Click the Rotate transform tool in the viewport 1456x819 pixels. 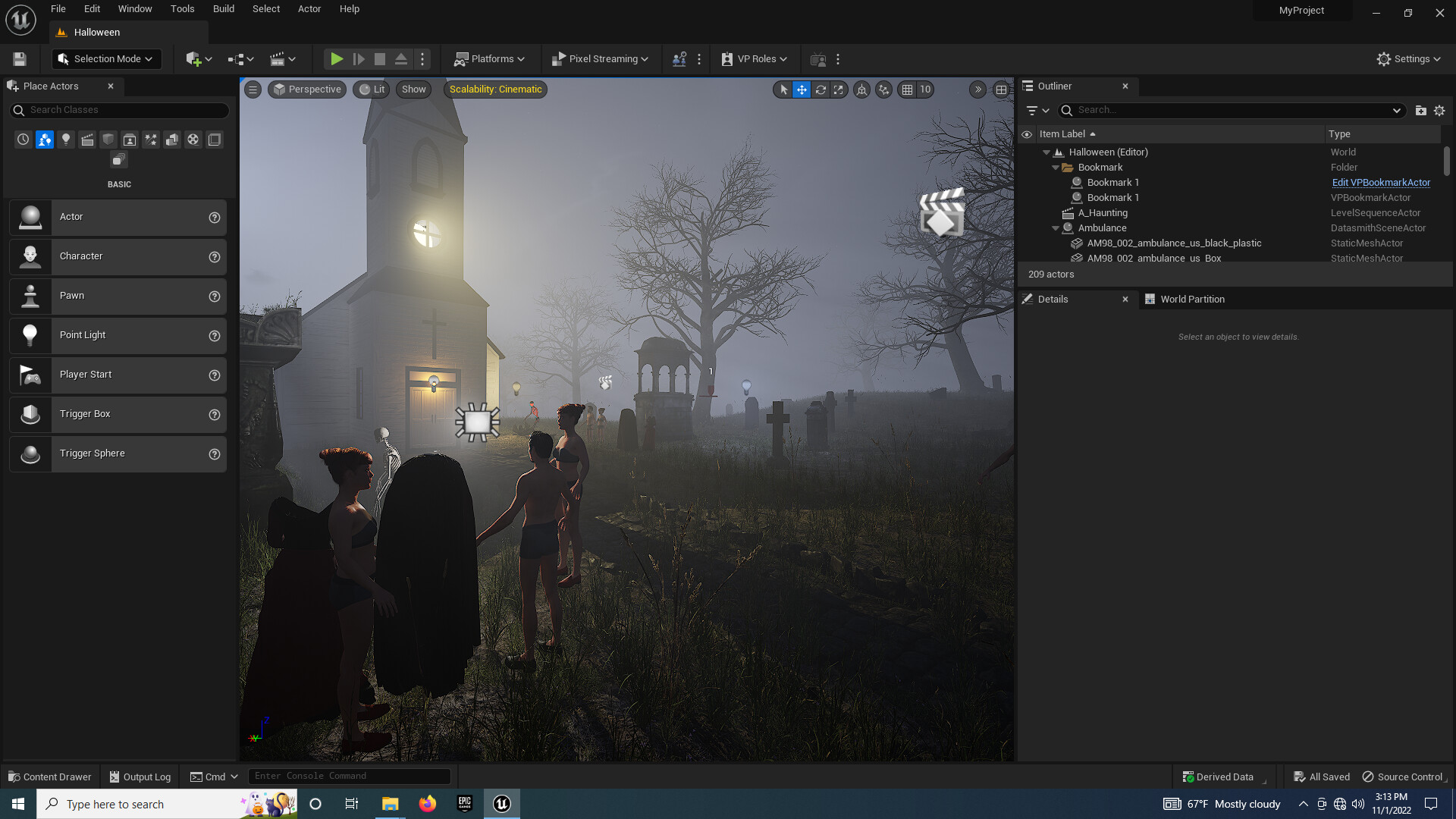click(x=821, y=89)
